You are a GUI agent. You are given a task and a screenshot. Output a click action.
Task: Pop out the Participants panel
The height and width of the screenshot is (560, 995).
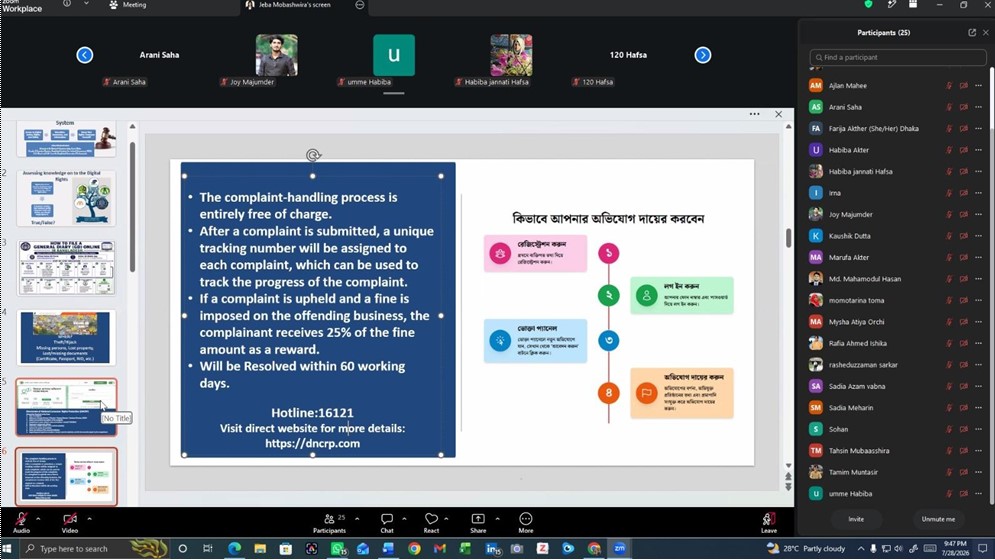pos(972,32)
